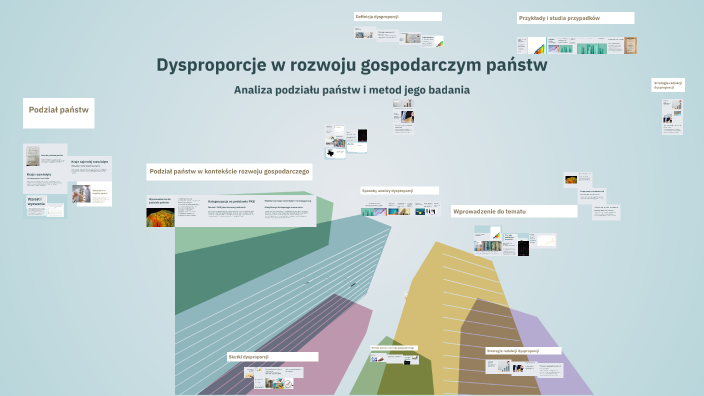
Task: Click the slide strip under 'Sposoby analizy dysproporcji'
Action: [400, 209]
